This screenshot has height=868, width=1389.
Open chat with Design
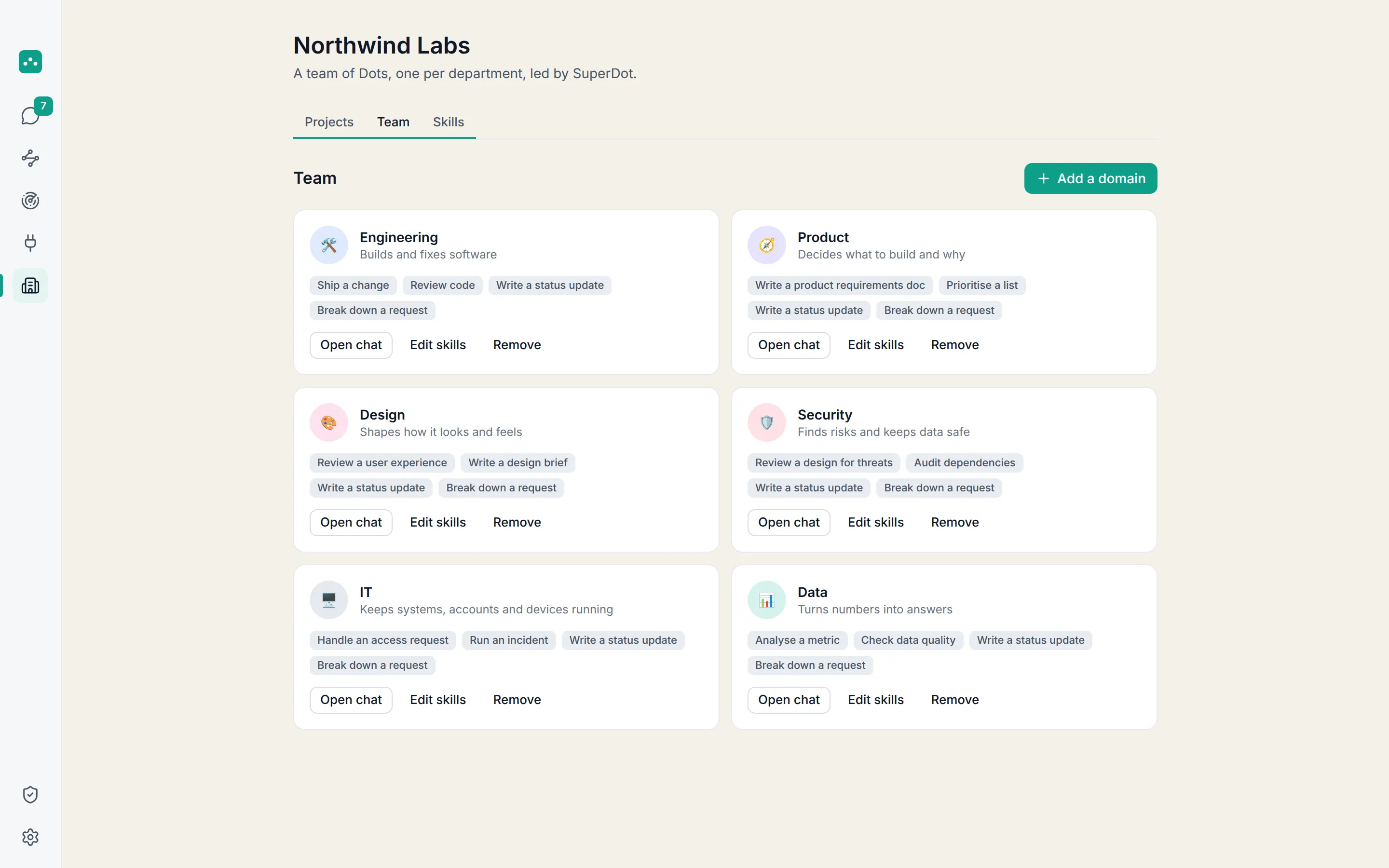pos(351,522)
